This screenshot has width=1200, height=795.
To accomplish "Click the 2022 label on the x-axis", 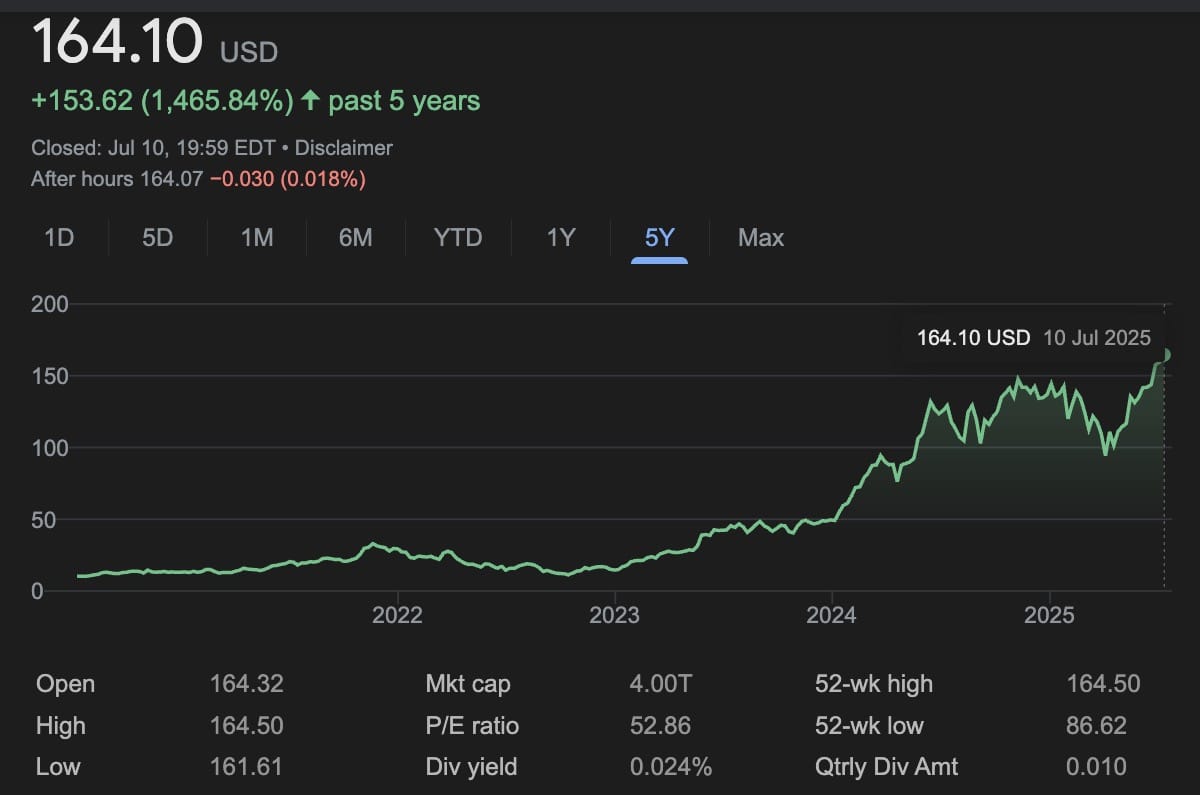I will click(397, 615).
